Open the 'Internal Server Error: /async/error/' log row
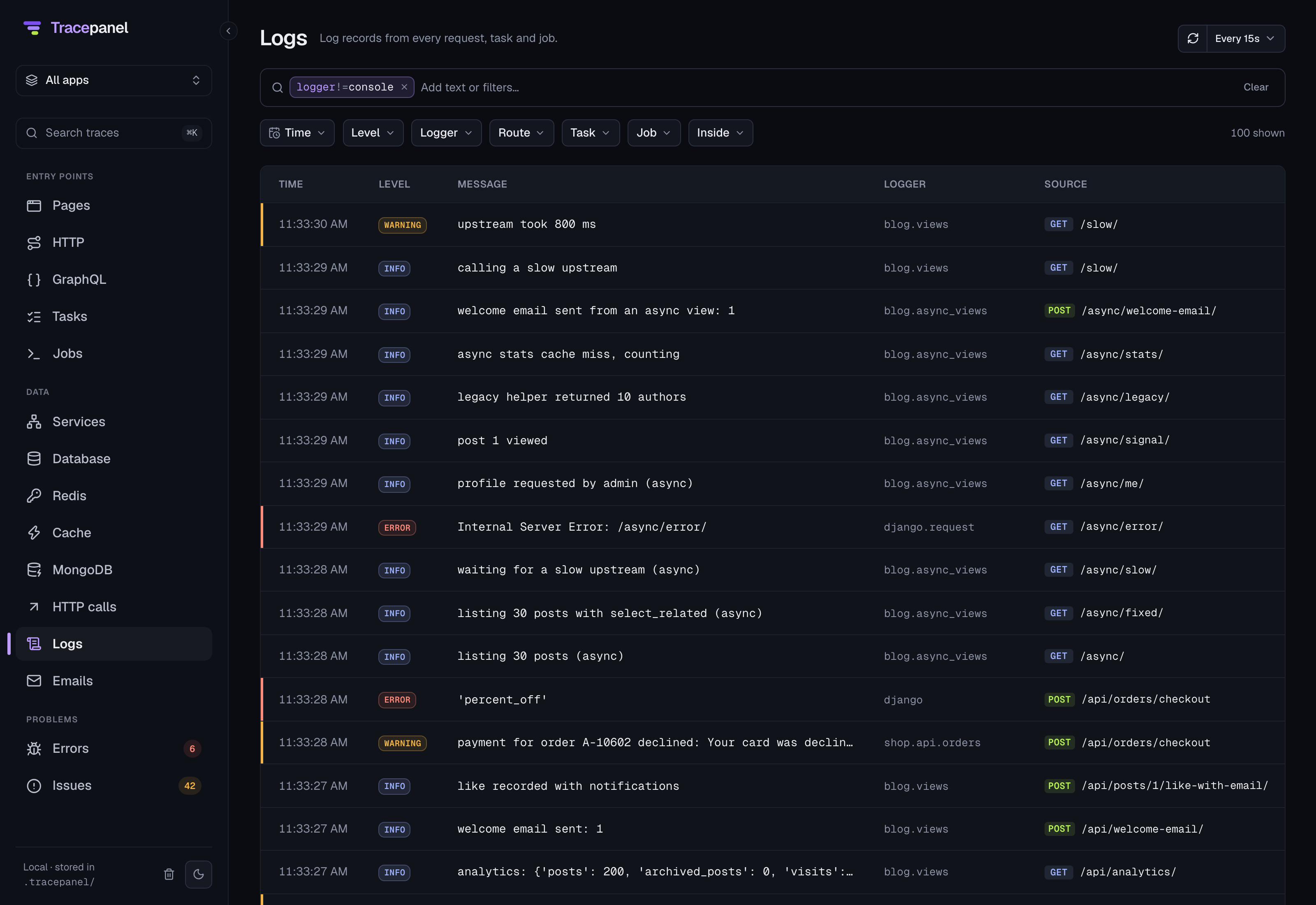Image resolution: width=1316 pixels, height=905 pixels. (x=772, y=527)
